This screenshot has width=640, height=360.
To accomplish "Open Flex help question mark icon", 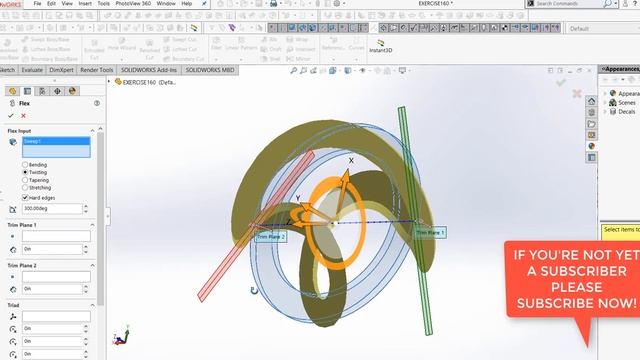I will (x=97, y=103).
